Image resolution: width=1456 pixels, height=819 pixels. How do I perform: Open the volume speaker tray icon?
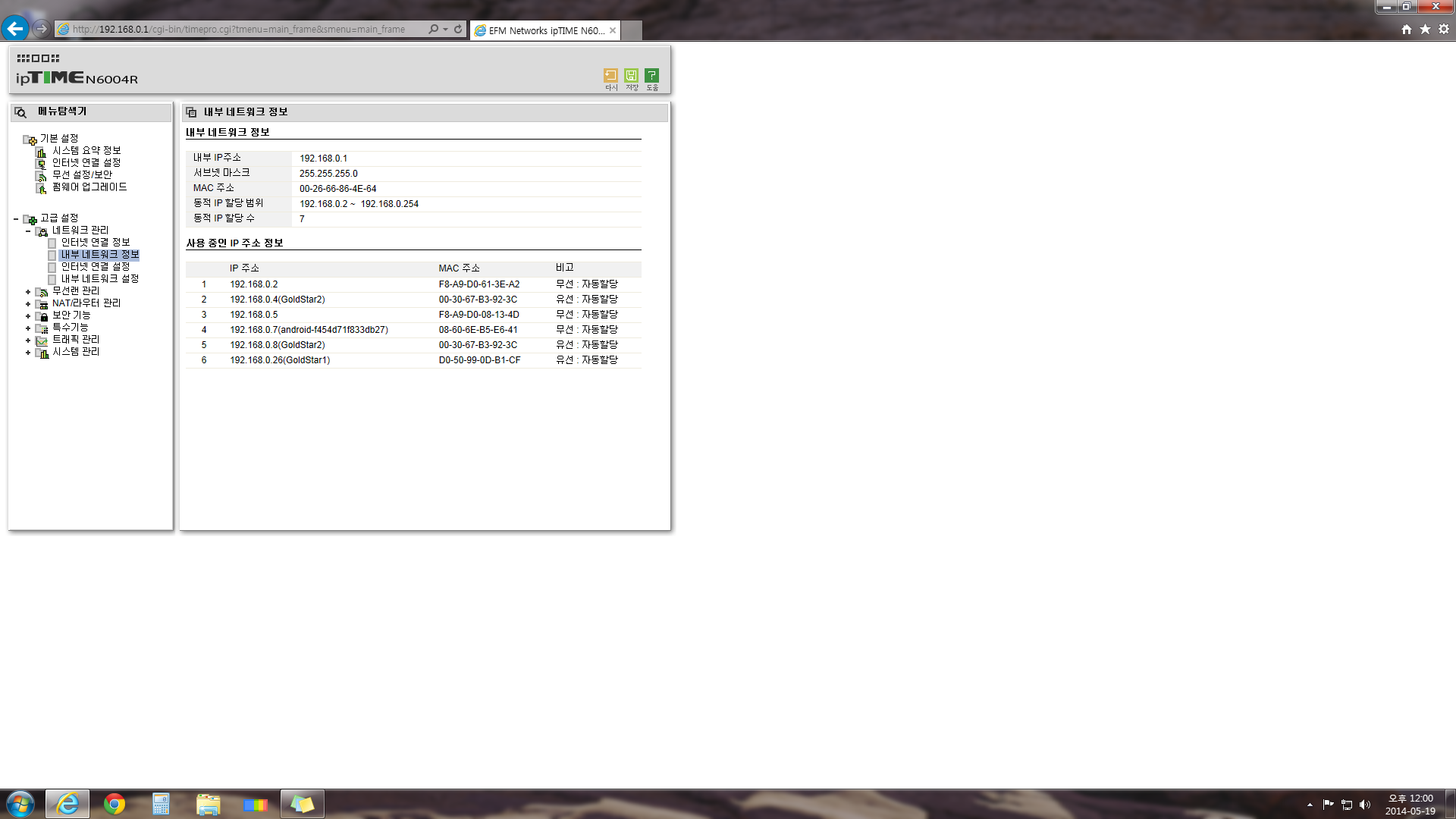click(x=1365, y=805)
